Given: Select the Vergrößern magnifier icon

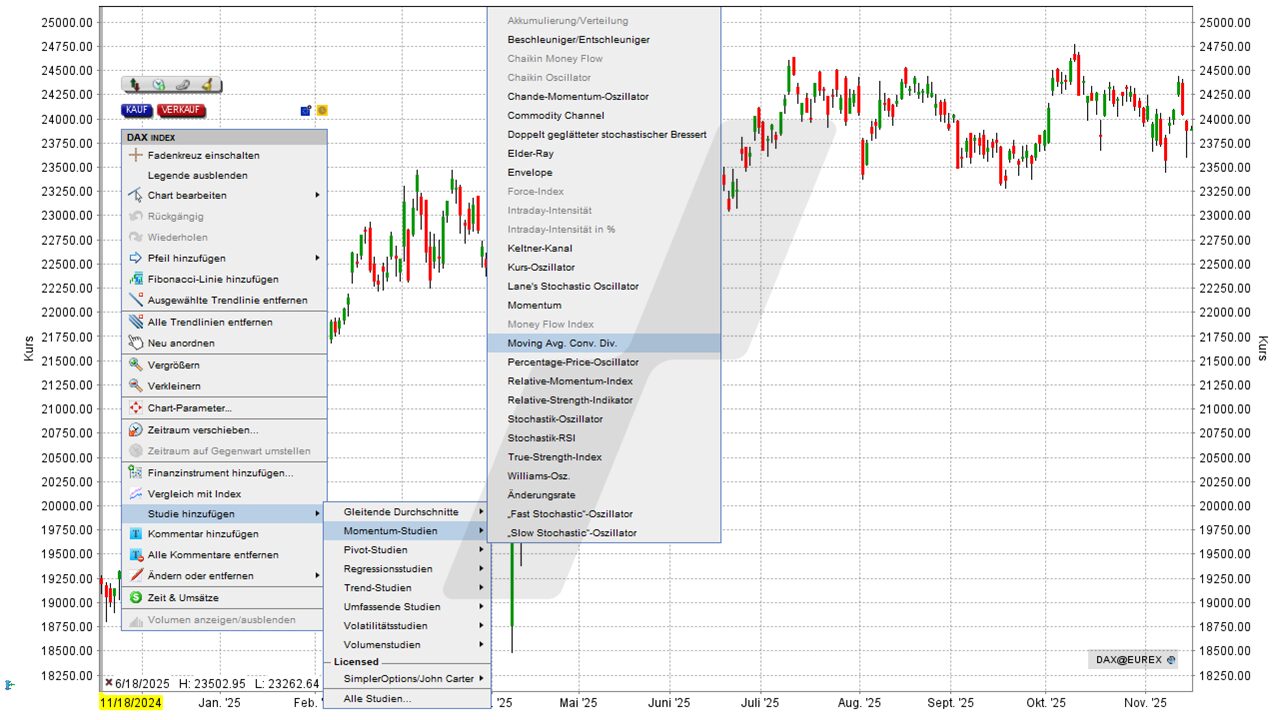Looking at the screenshot, I should (134, 364).
